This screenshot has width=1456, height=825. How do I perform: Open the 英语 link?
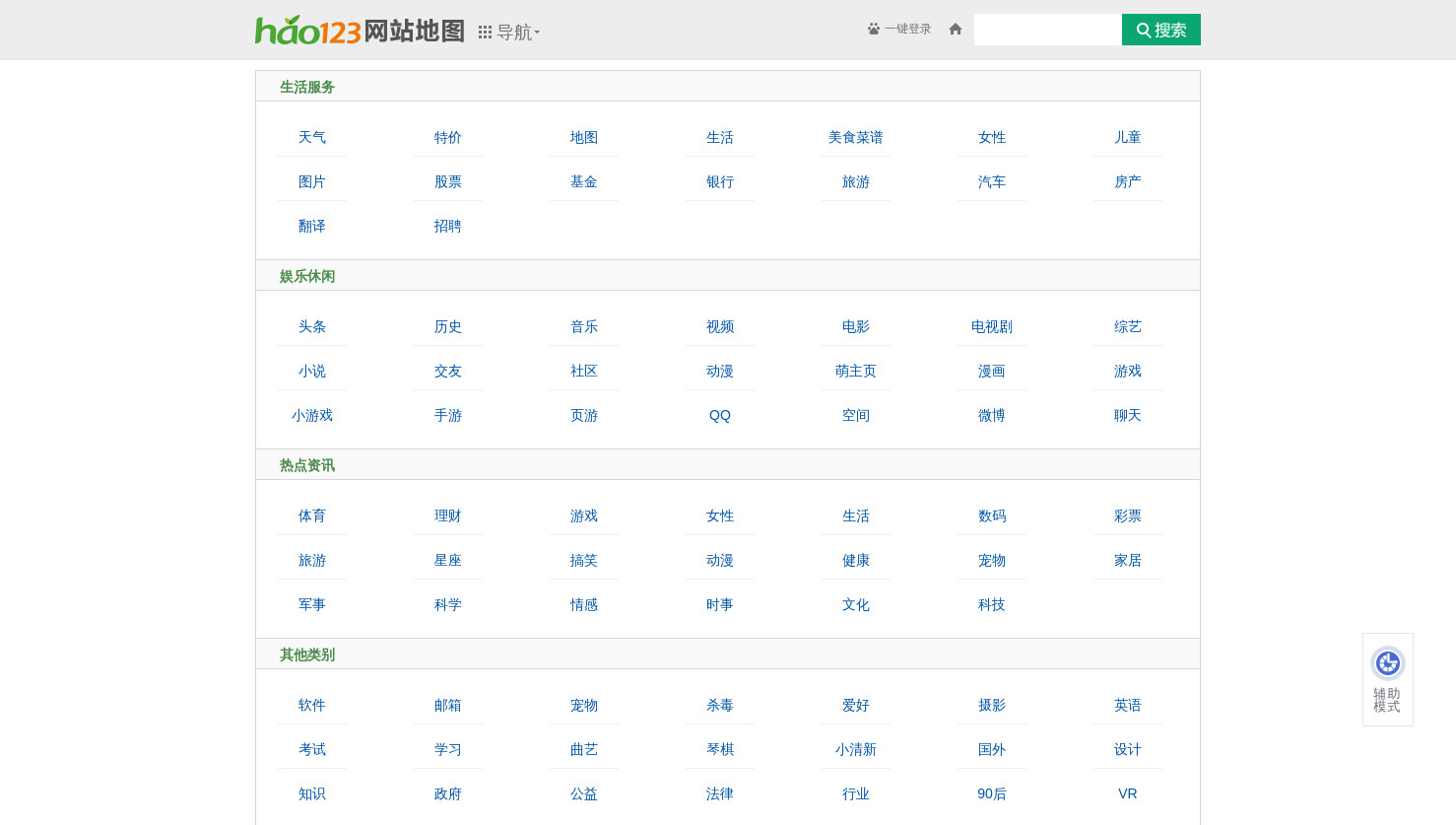[1128, 705]
